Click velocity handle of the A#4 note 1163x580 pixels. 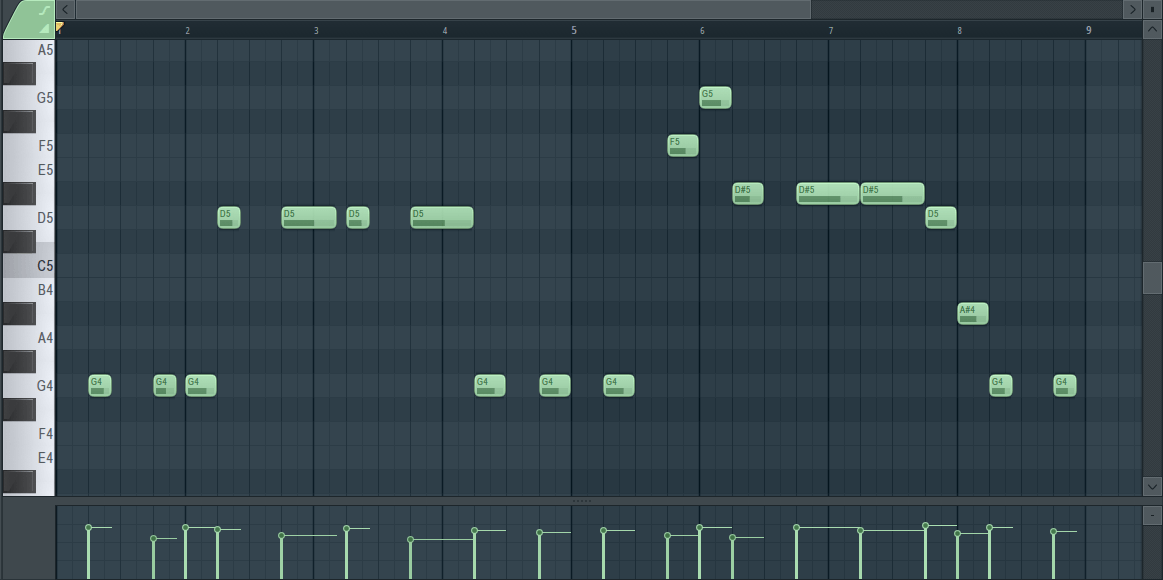click(x=958, y=534)
